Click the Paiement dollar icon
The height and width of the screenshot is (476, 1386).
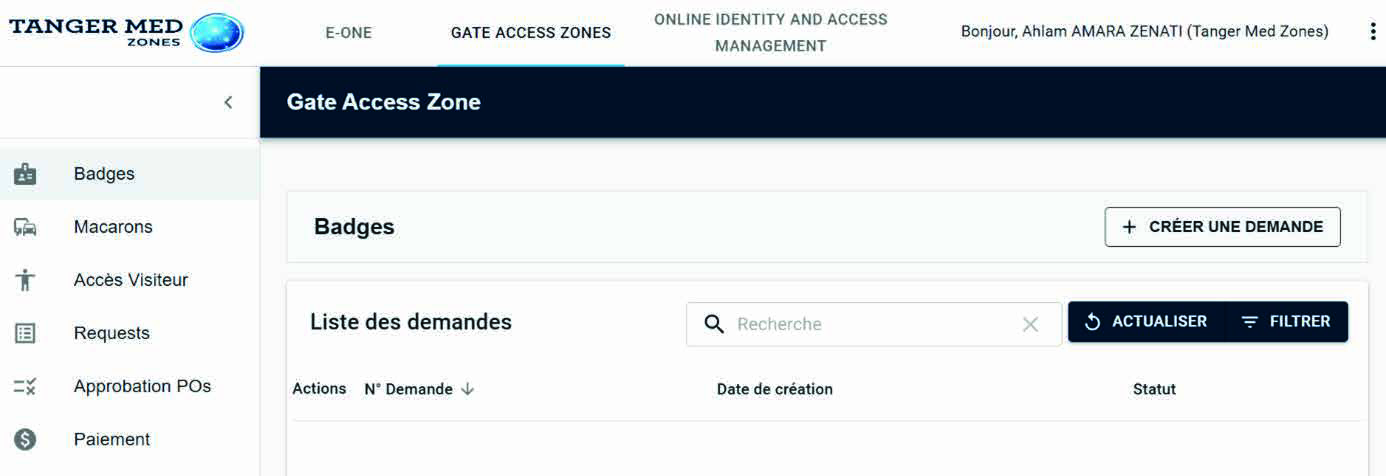click(x=25, y=439)
